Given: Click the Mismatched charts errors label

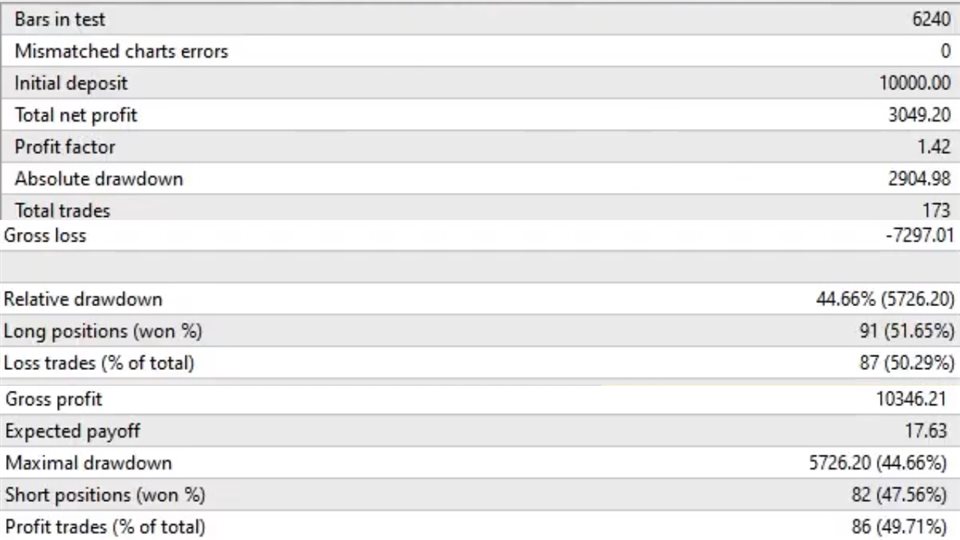Looking at the screenshot, I should 121,51.
